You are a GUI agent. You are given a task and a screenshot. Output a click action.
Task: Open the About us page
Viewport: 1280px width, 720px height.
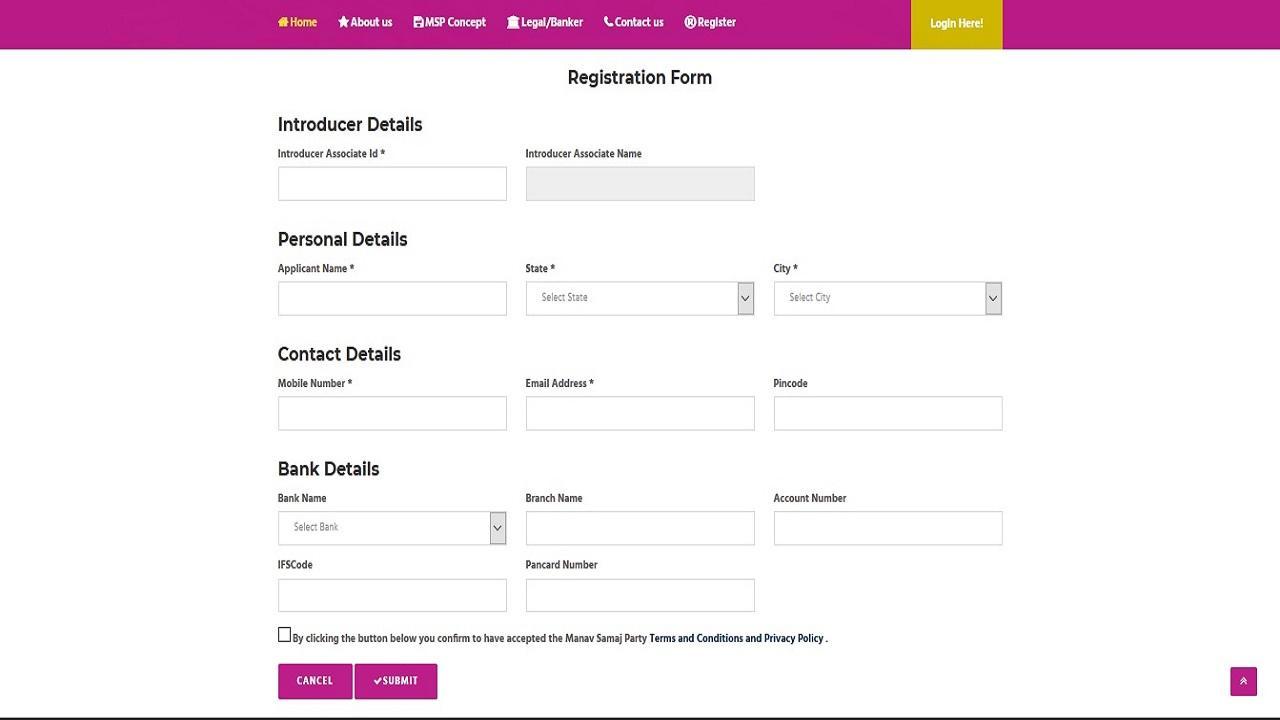coord(365,22)
